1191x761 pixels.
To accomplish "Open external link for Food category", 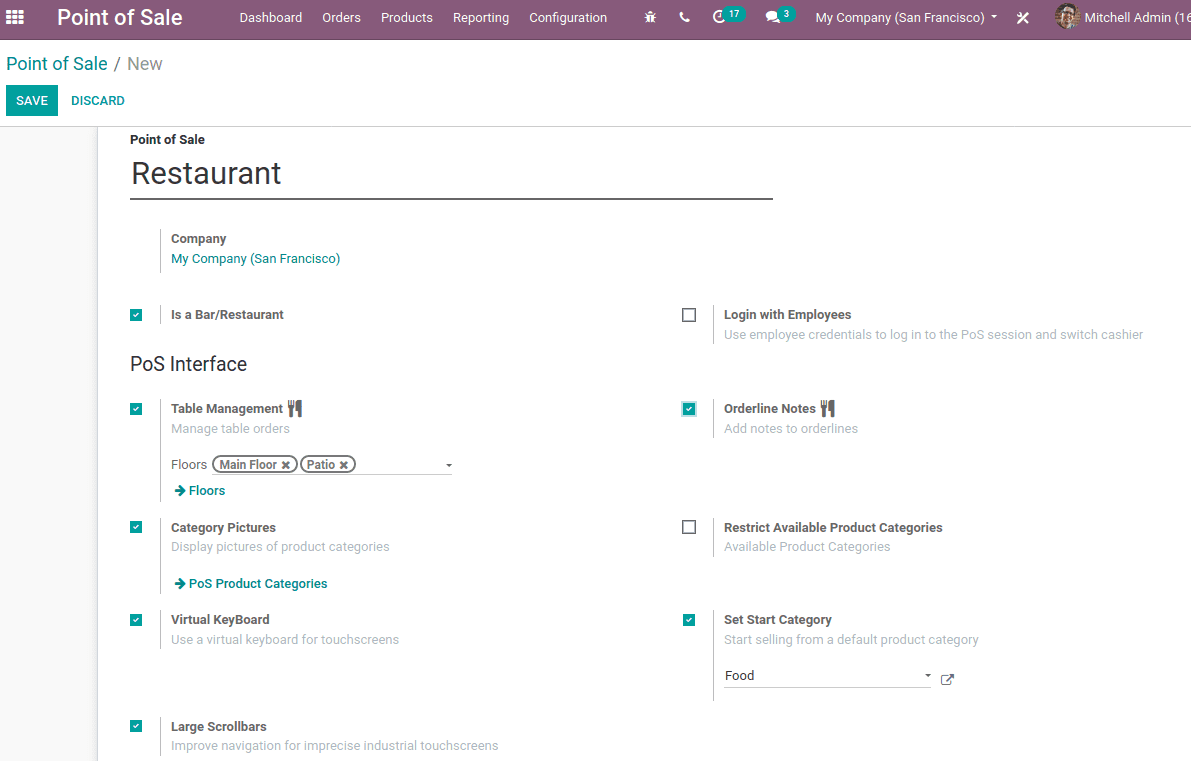I will point(947,680).
